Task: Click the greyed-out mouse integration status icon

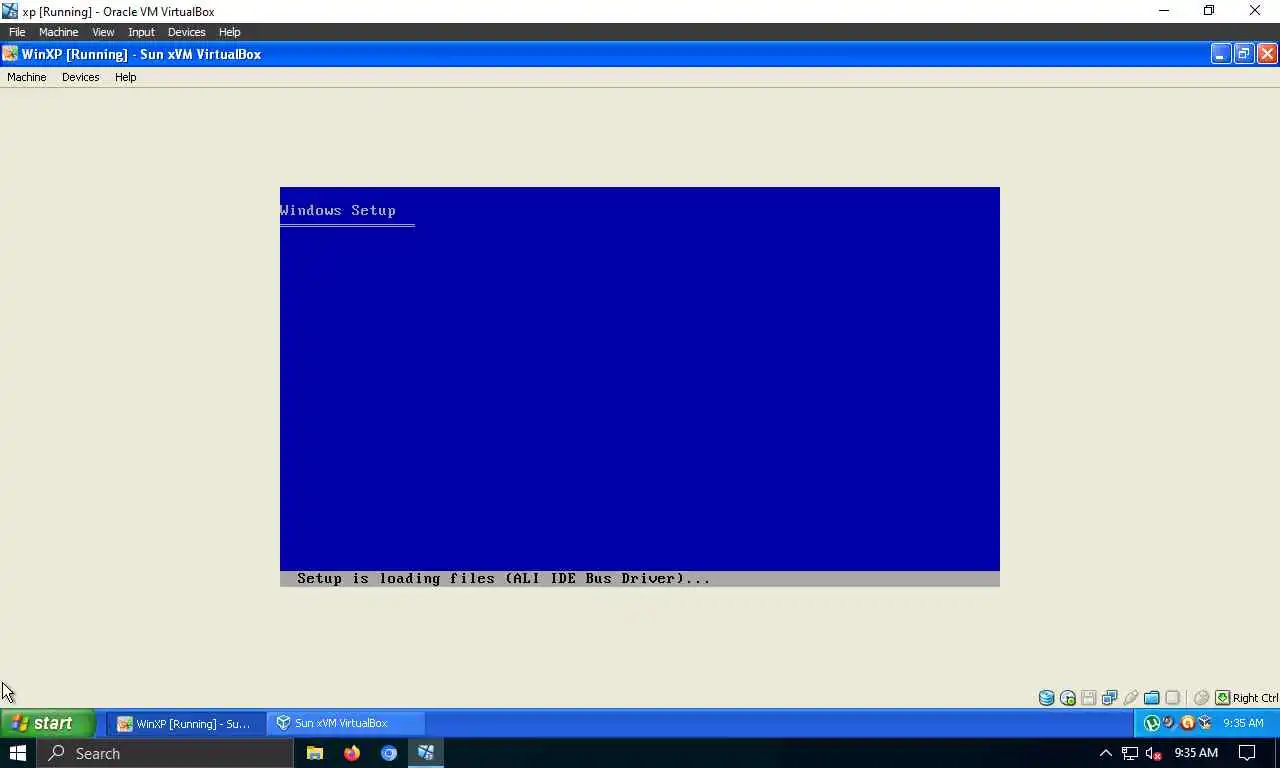Action: click(1201, 698)
